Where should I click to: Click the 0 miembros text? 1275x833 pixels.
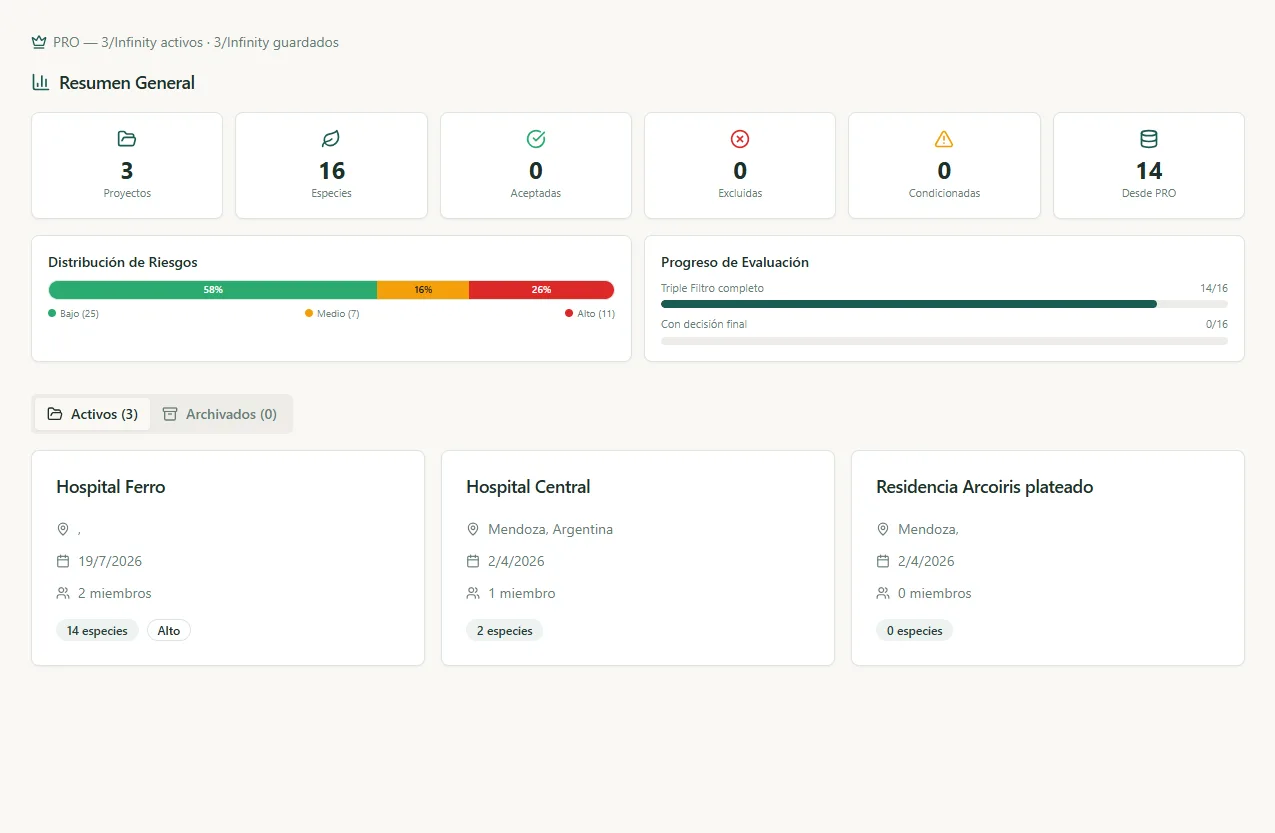[935, 593]
